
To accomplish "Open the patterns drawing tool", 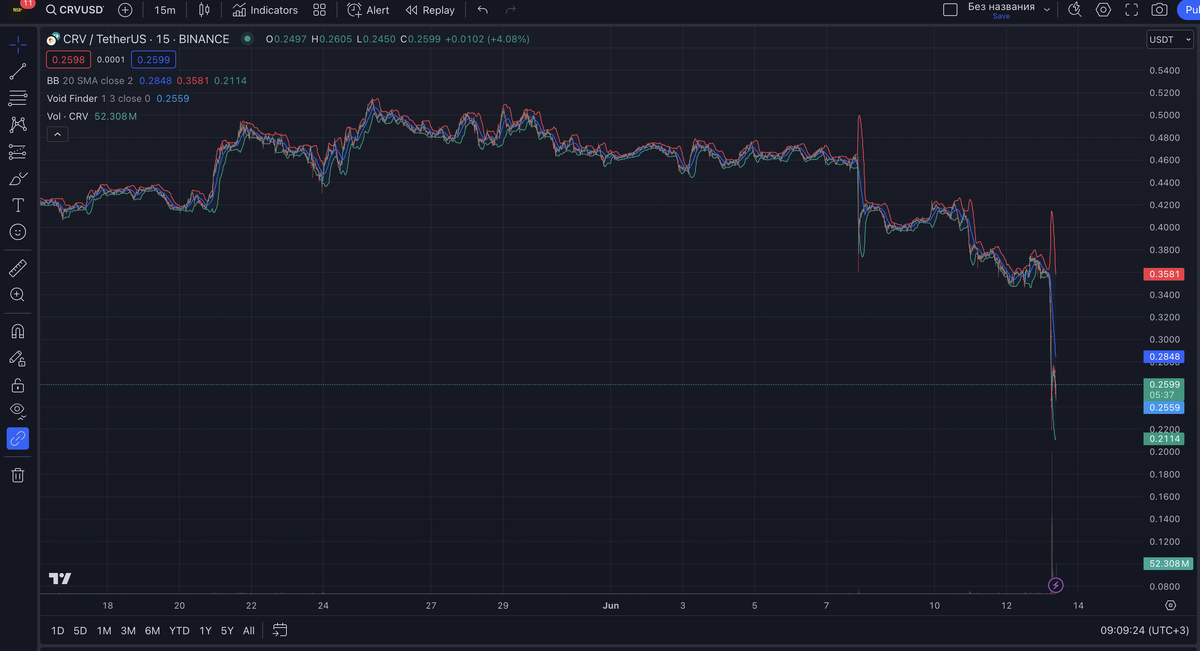I will (x=17, y=125).
